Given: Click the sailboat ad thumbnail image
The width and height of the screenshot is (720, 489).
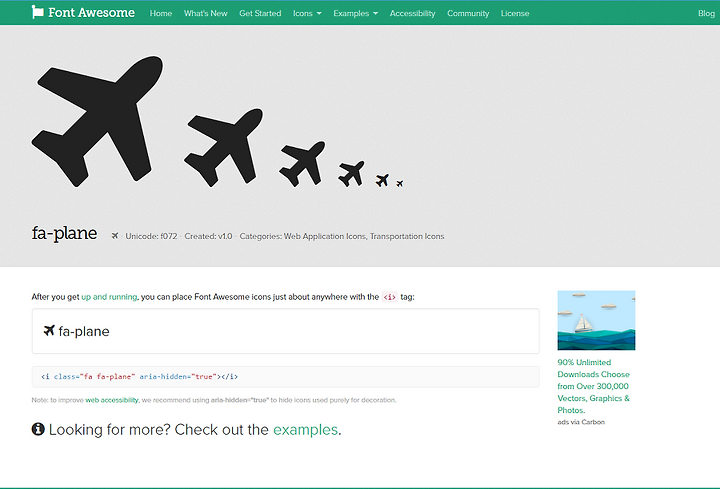Looking at the screenshot, I should (596, 320).
